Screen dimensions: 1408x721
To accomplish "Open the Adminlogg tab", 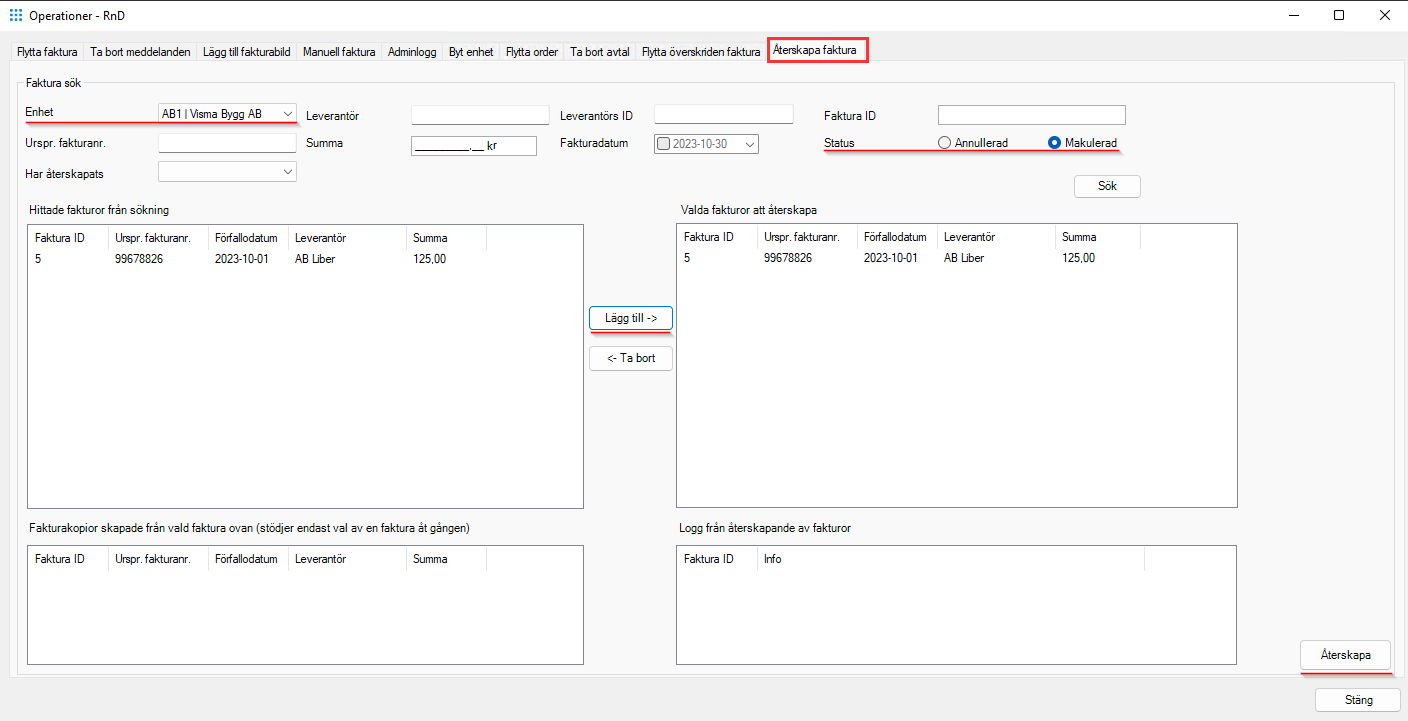I will pos(412,51).
